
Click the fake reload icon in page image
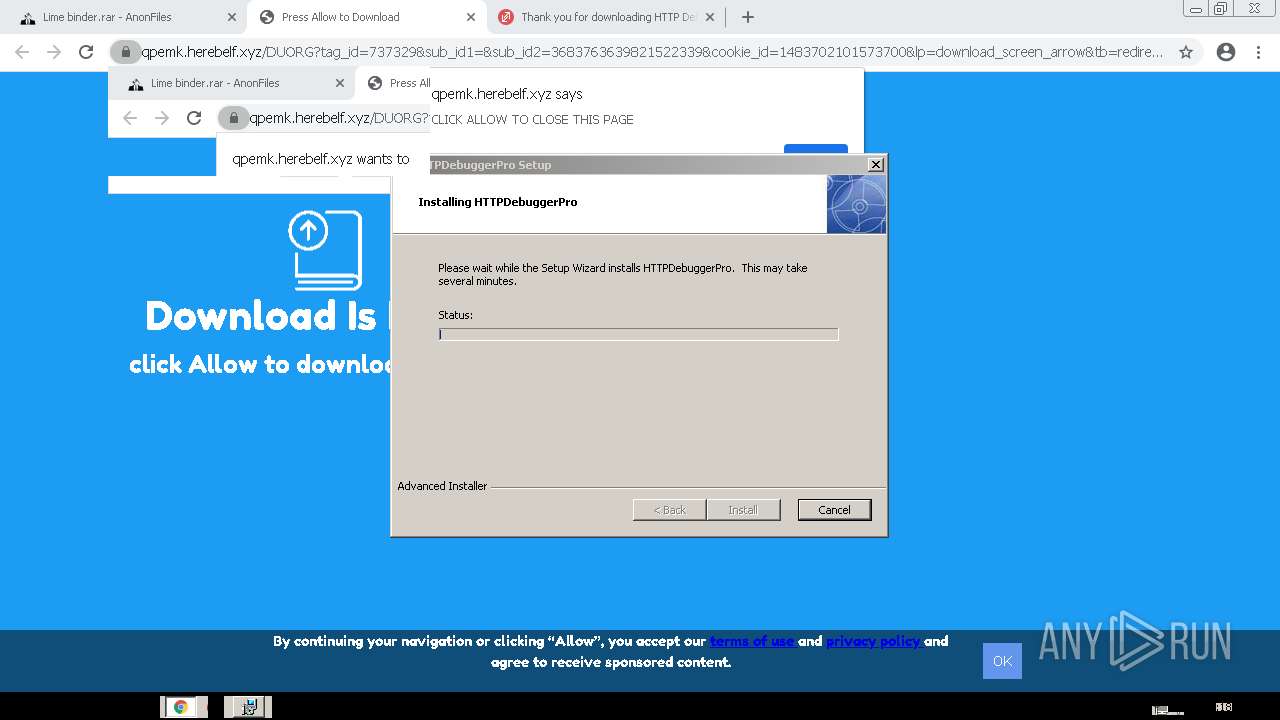point(194,118)
